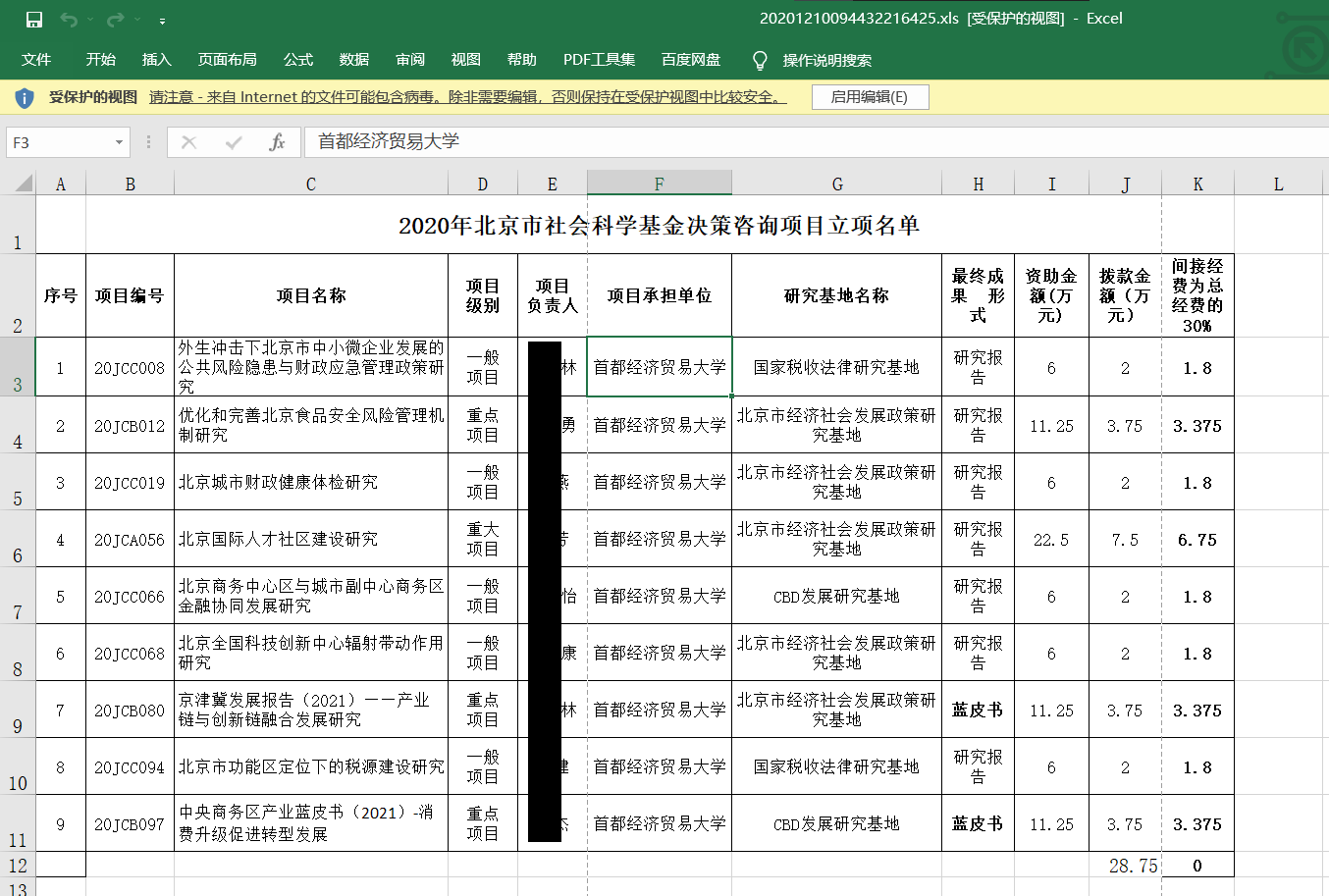Screen dimensions: 1329x896
Task: Click the cell 北京城市财政健康体检研究
Action: 311,482
